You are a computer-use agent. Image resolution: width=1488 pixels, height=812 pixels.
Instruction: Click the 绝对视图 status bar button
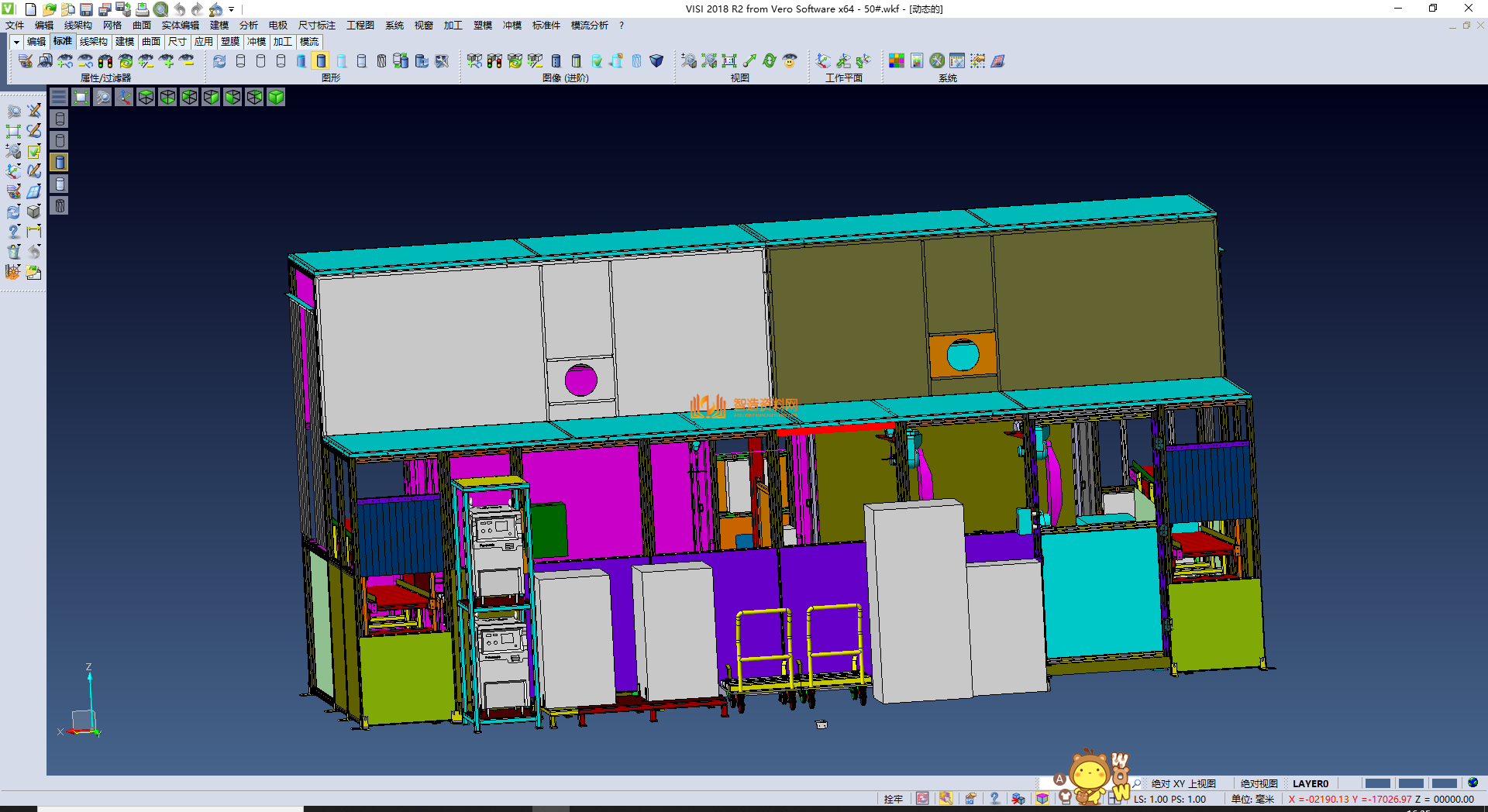point(1259,783)
